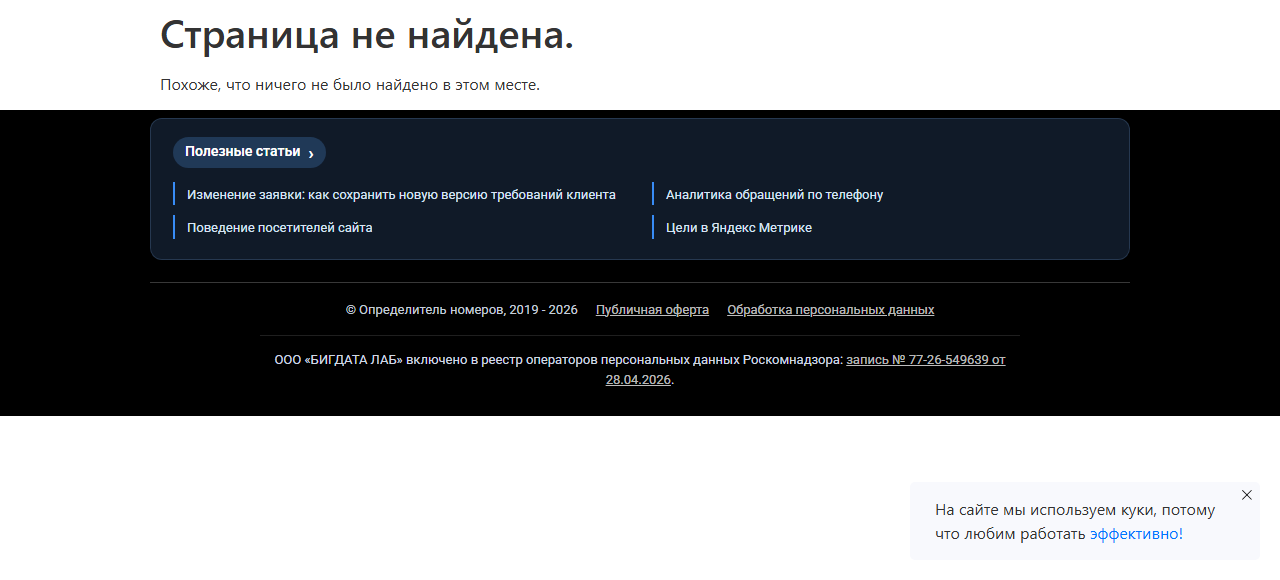Image resolution: width=1280 pixels, height=580 pixels.
Task: Open article Цели в Яндекс Метрике
Action: 739,228
